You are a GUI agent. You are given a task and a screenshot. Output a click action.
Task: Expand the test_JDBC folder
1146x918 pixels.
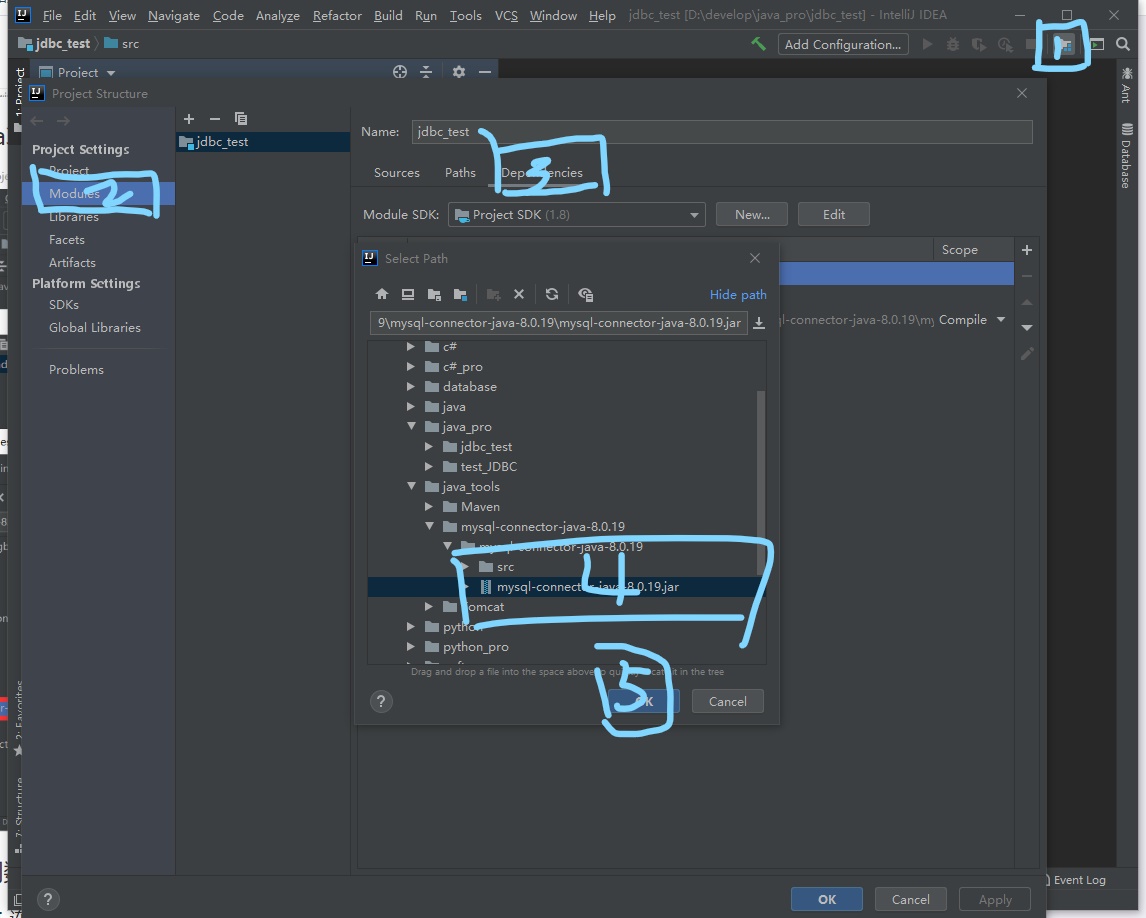429,466
